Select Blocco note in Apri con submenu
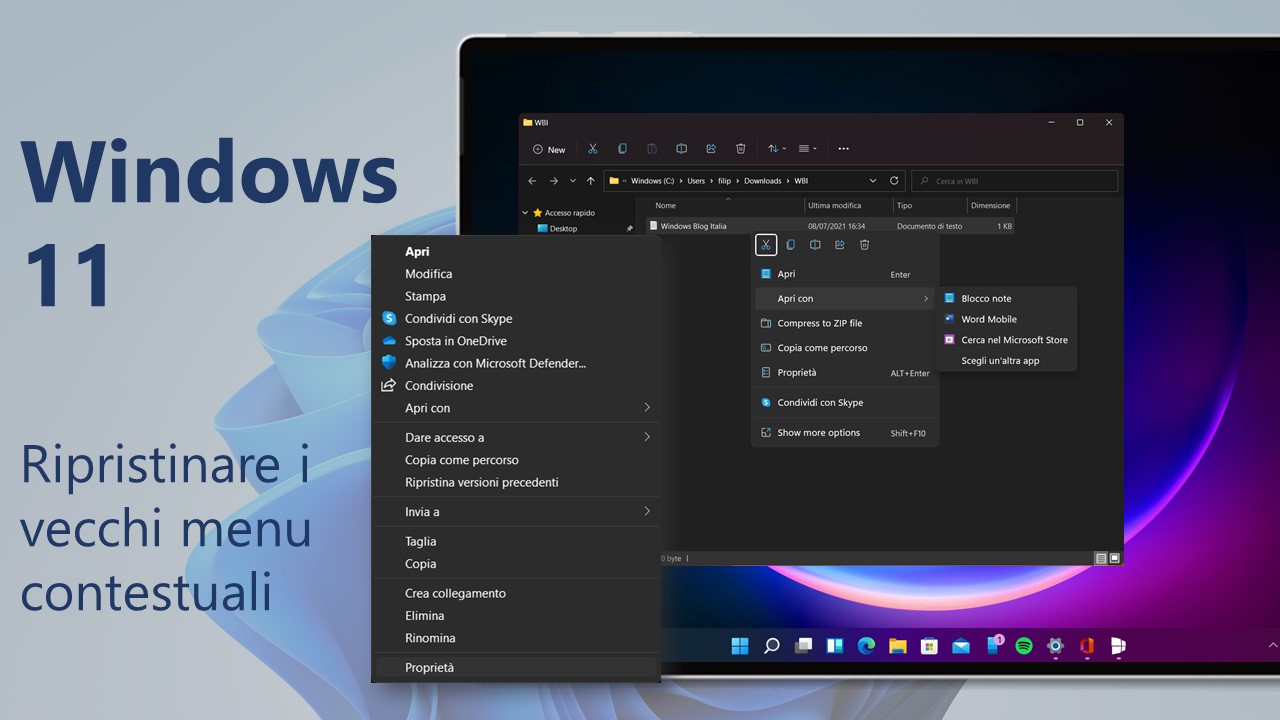This screenshot has height=720, width=1280. 1006,298
